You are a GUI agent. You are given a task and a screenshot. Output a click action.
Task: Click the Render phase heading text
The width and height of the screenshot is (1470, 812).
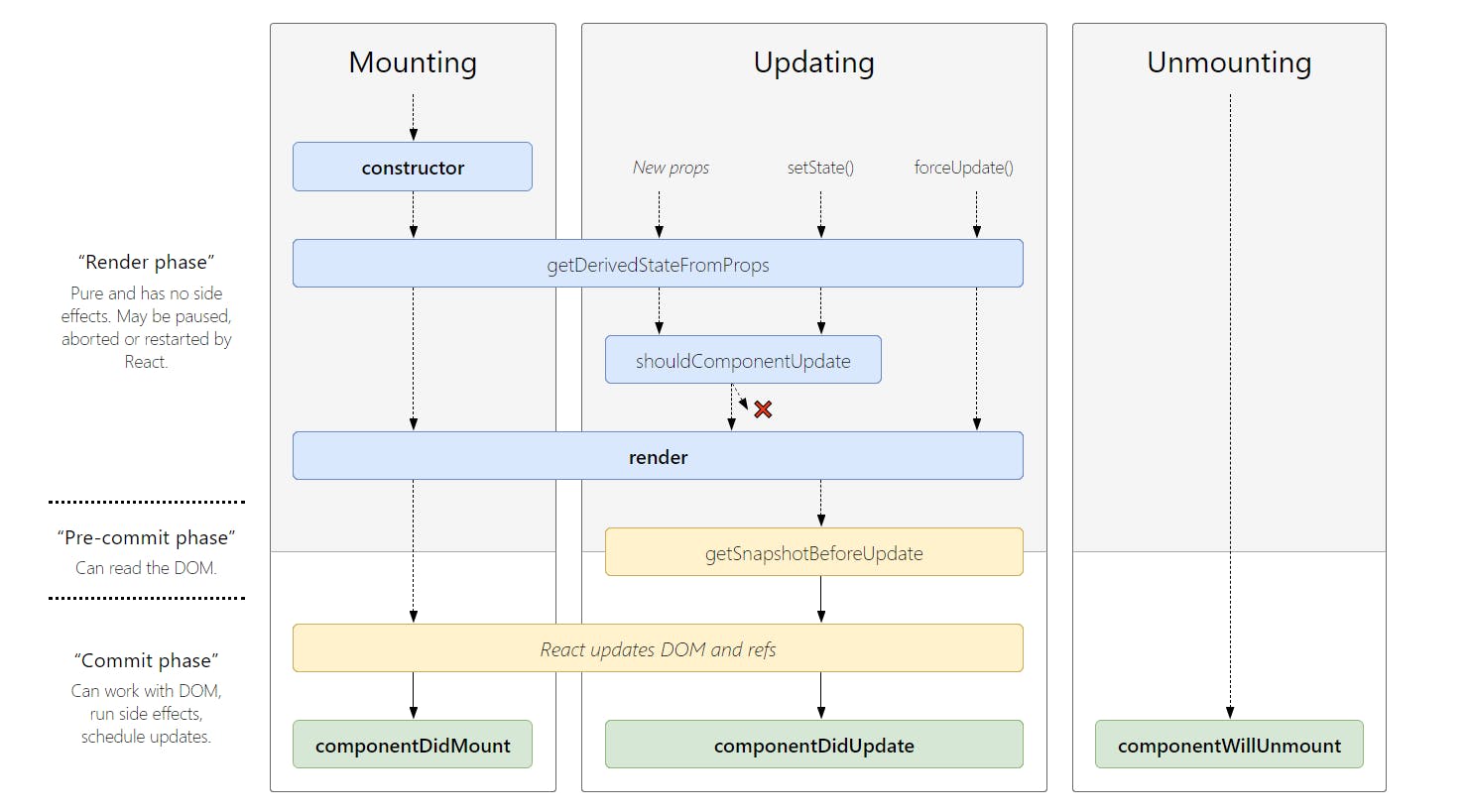(146, 262)
